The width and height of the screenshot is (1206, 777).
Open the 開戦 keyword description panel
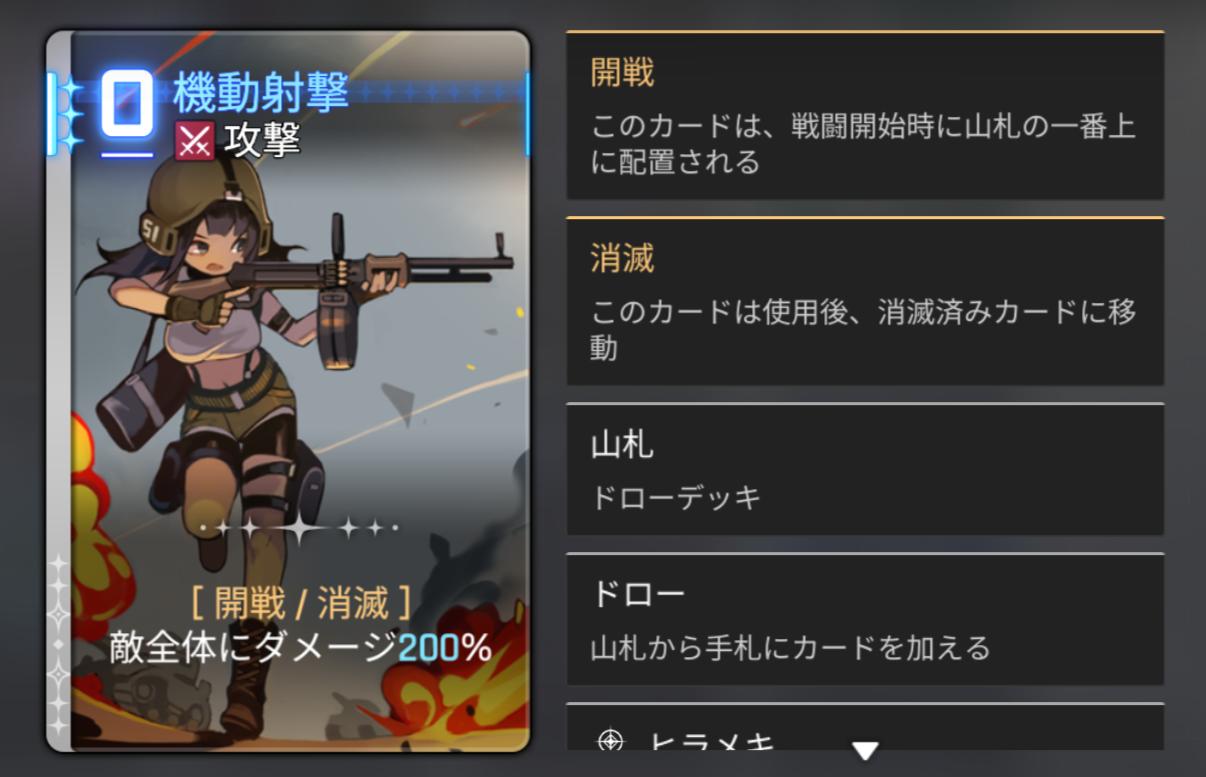[865, 116]
